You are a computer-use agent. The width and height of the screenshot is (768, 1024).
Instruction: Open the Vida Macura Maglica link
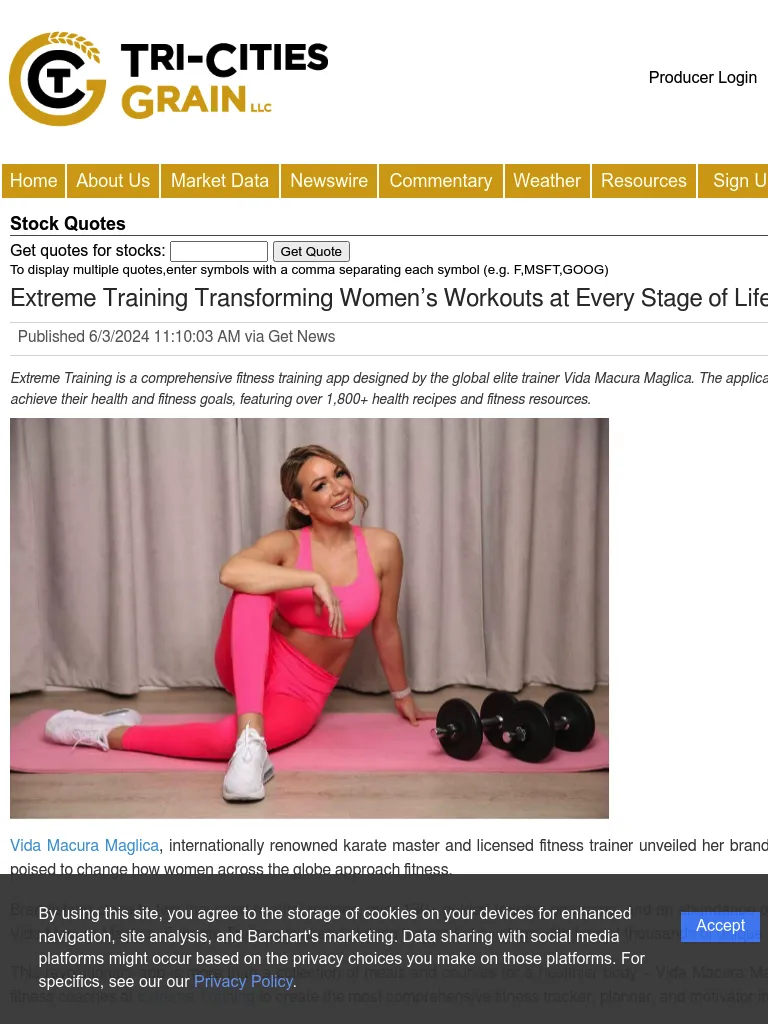coord(85,846)
